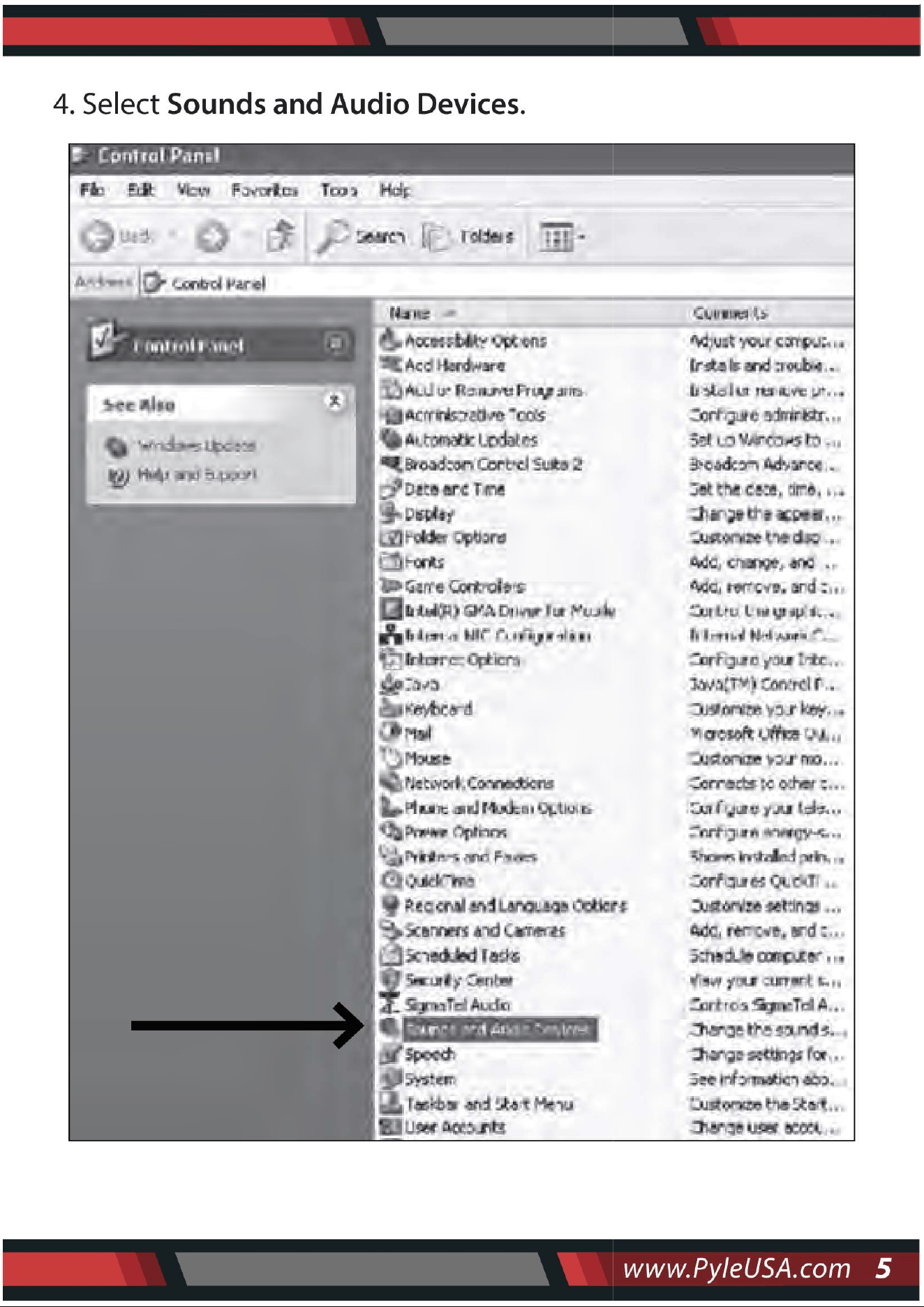Screen dimensions: 924x1307
Task: Toggle the Folders pane button
Action: click(x=469, y=237)
